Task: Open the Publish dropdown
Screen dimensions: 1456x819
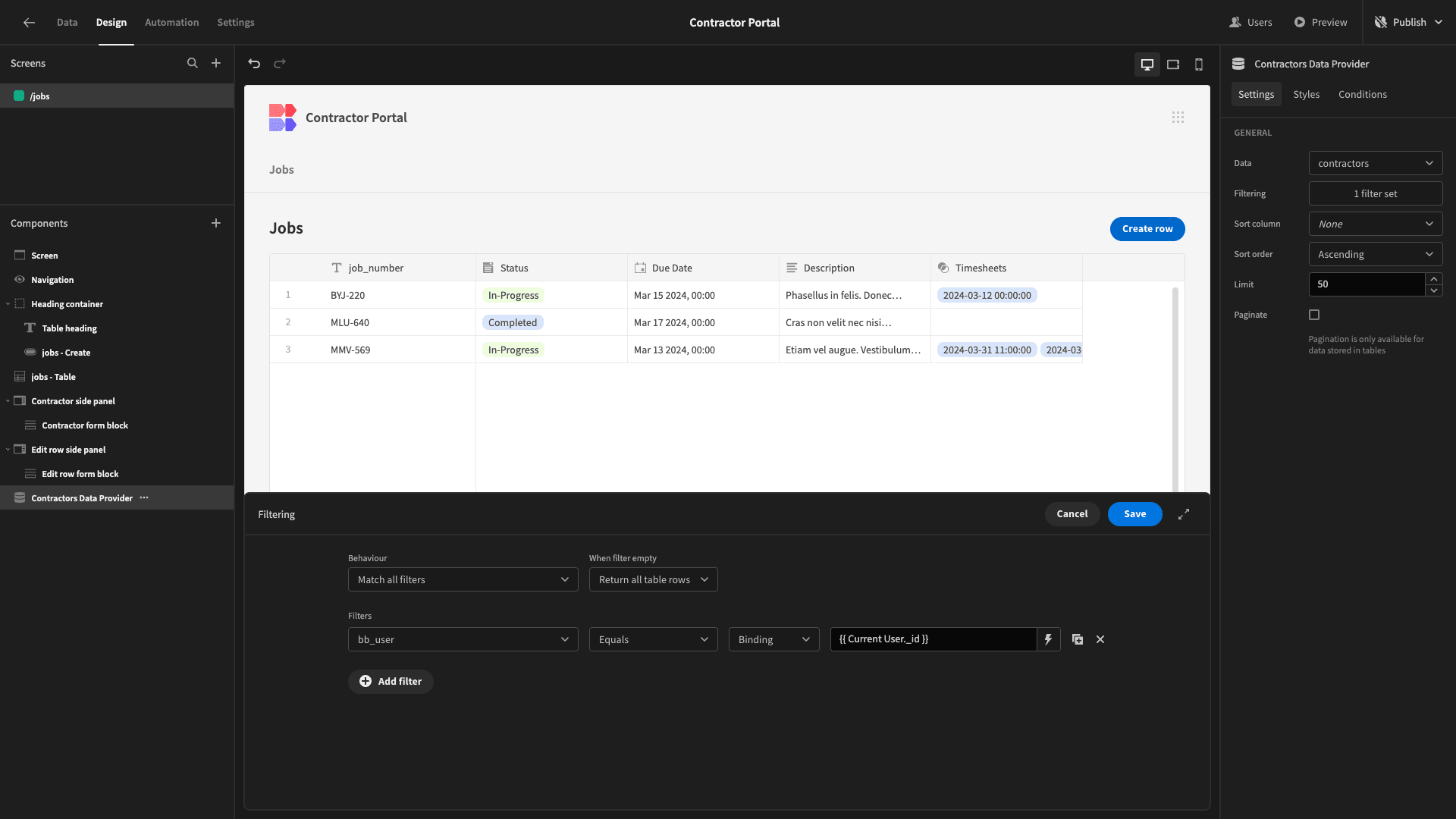Action: click(1409, 23)
